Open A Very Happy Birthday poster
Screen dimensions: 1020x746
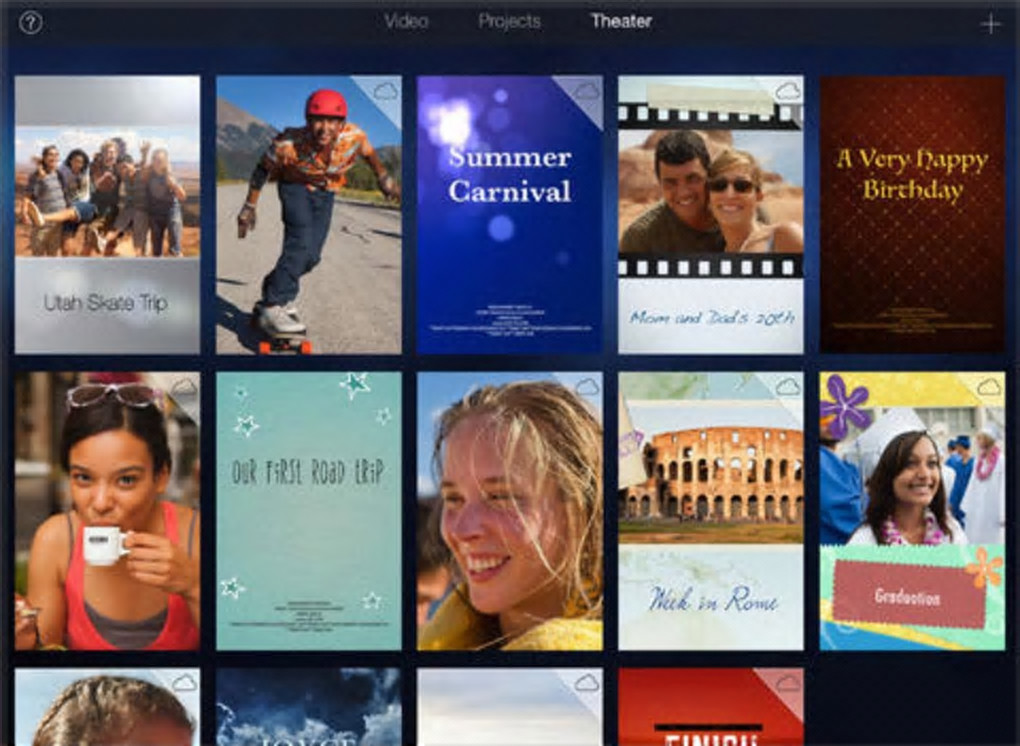pyautogui.click(x=913, y=215)
